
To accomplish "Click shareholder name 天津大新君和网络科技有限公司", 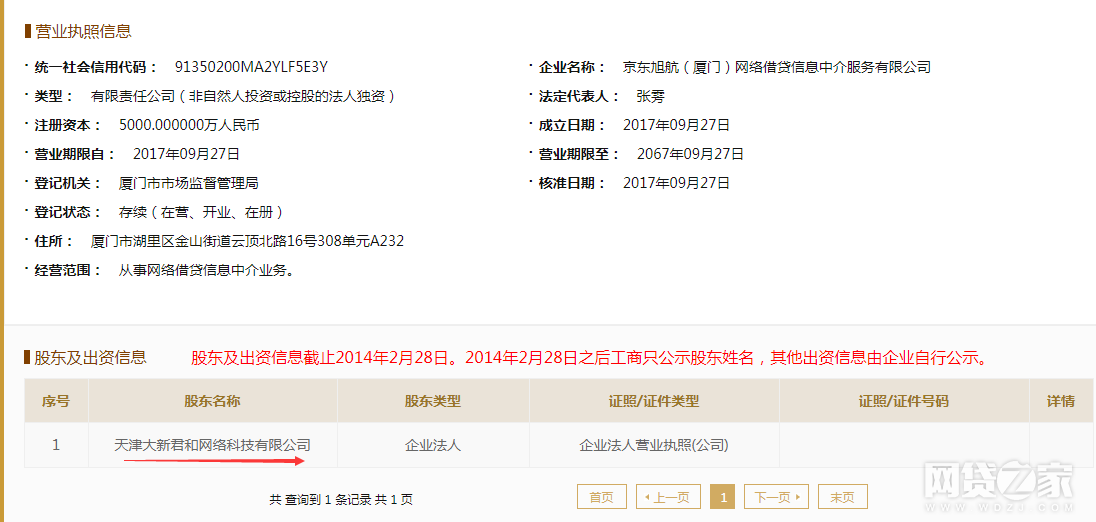I will pyautogui.click(x=212, y=444).
